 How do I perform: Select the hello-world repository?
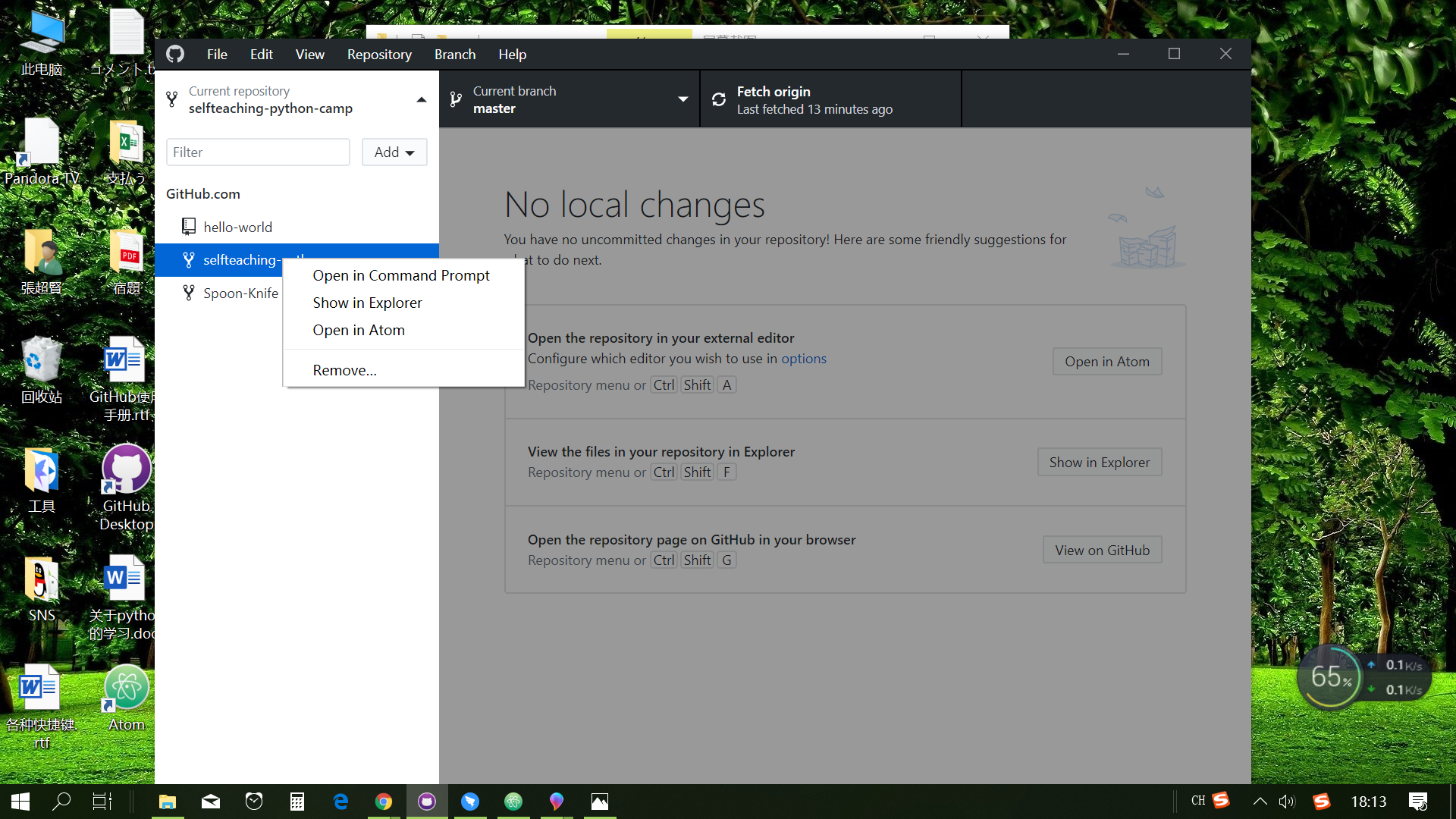point(297,227)
